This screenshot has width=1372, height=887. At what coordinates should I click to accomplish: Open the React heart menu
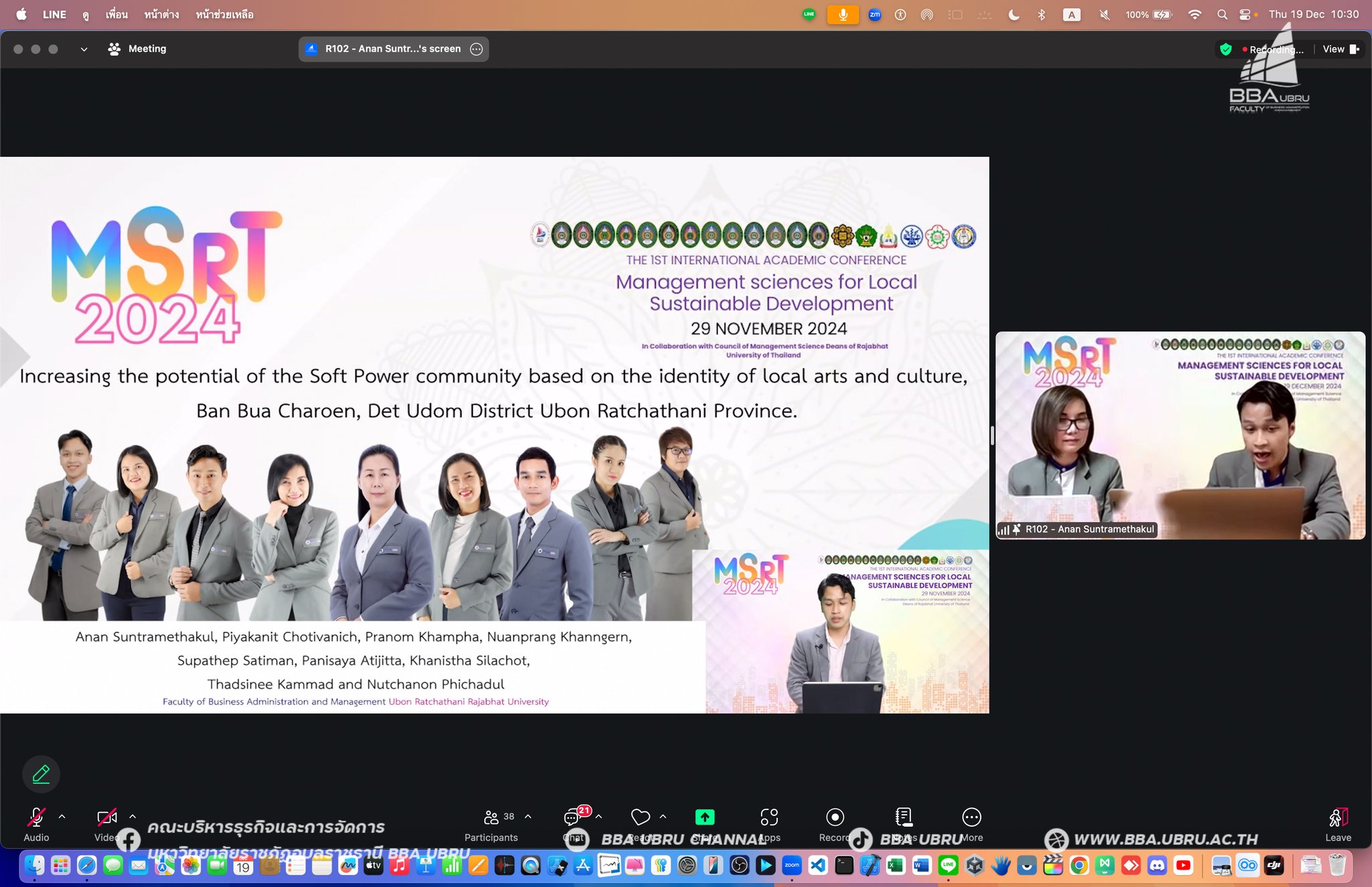coord(640,818)
